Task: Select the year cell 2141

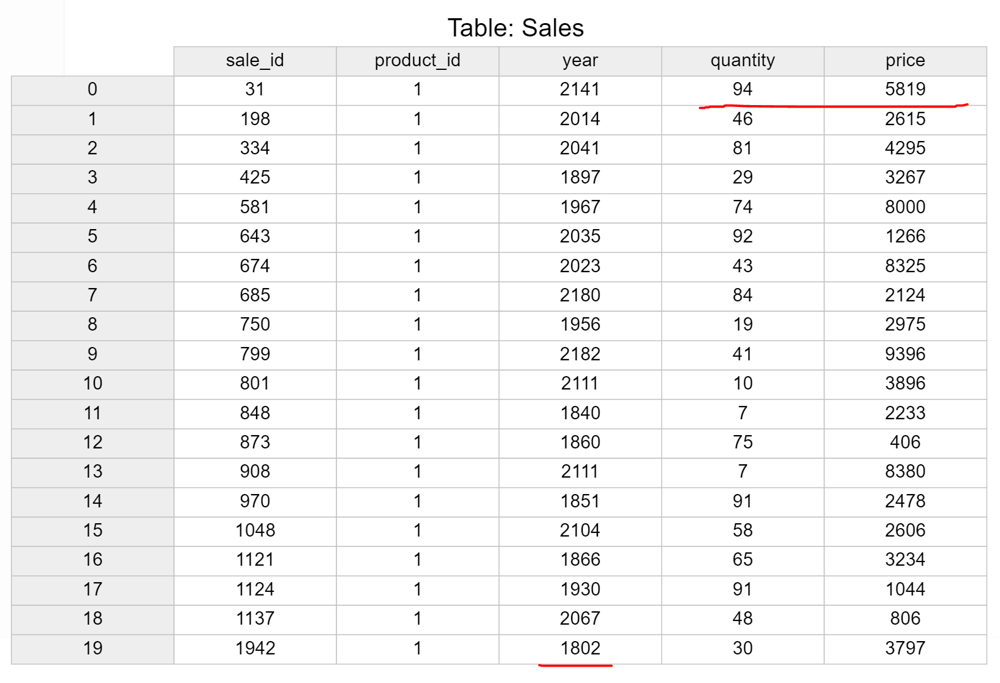Action: coord(580,90)
